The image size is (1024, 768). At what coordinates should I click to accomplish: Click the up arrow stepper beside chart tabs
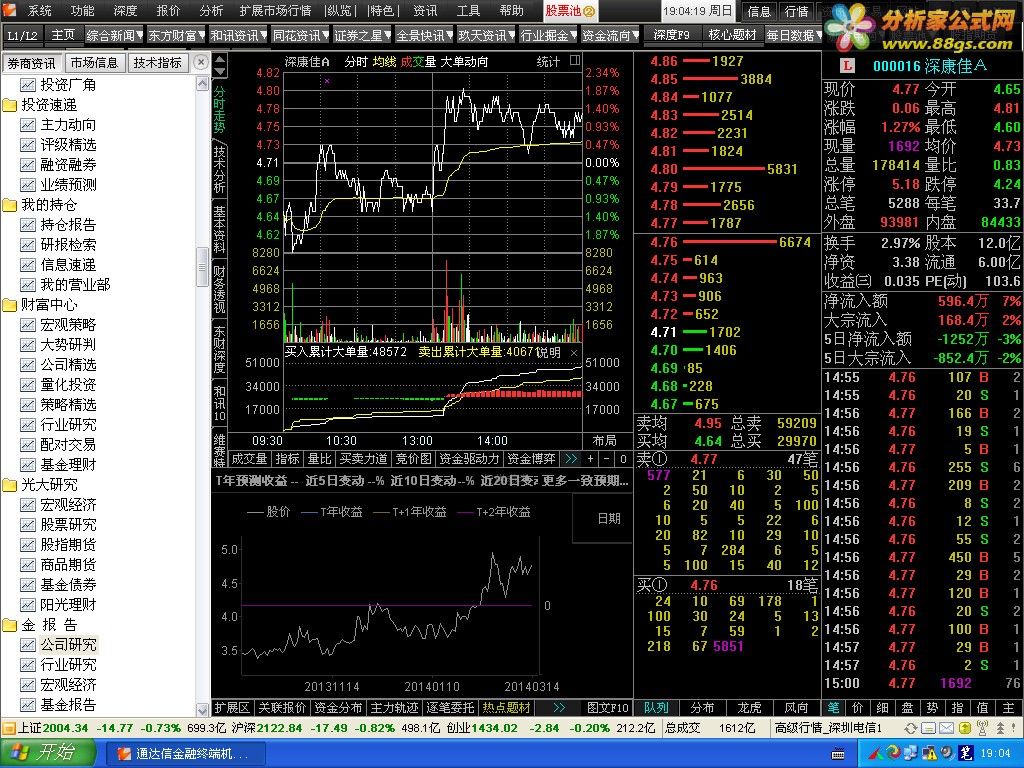point(220,59)
